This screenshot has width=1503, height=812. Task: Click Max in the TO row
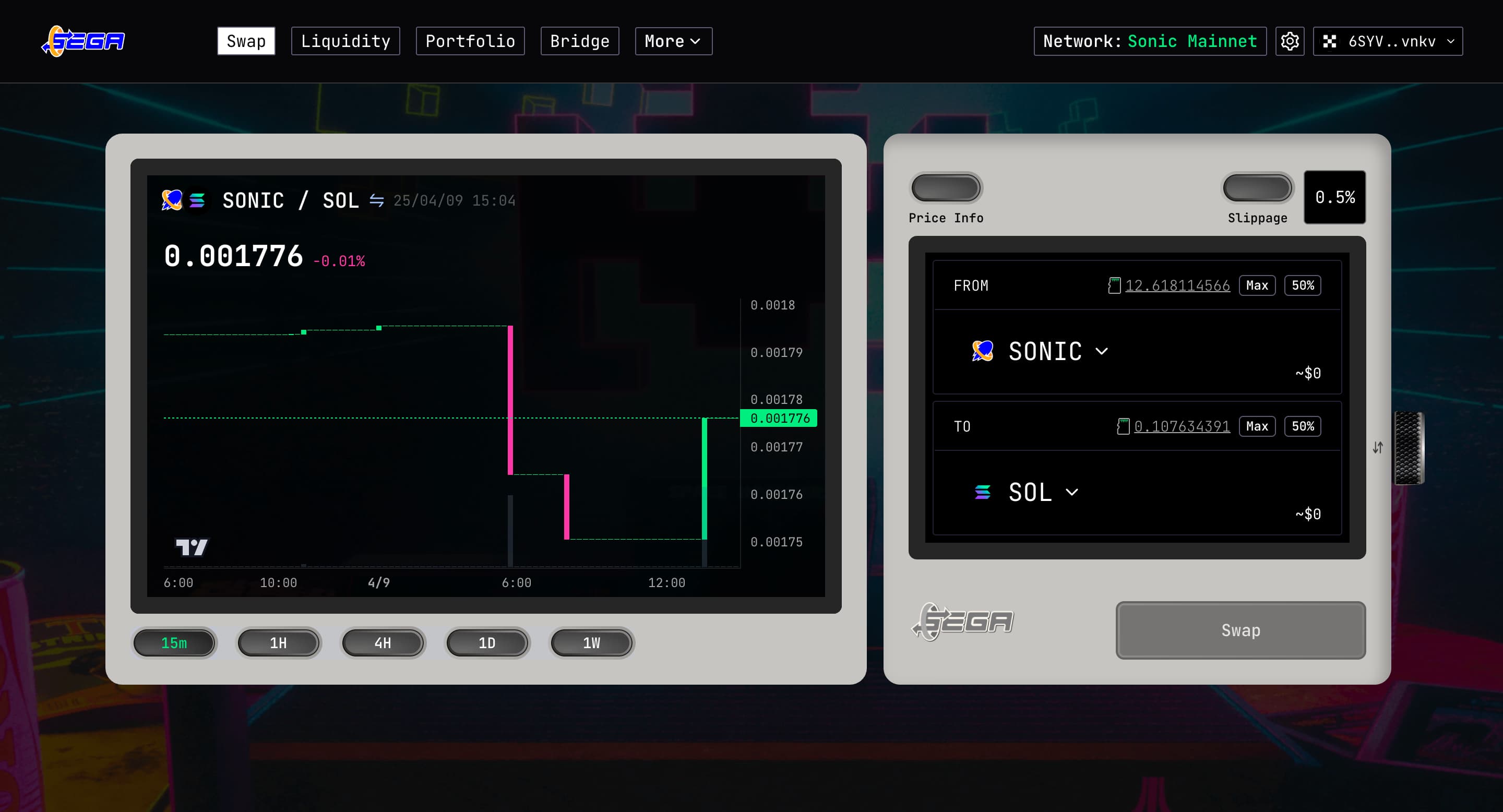tap(1257, 426)
